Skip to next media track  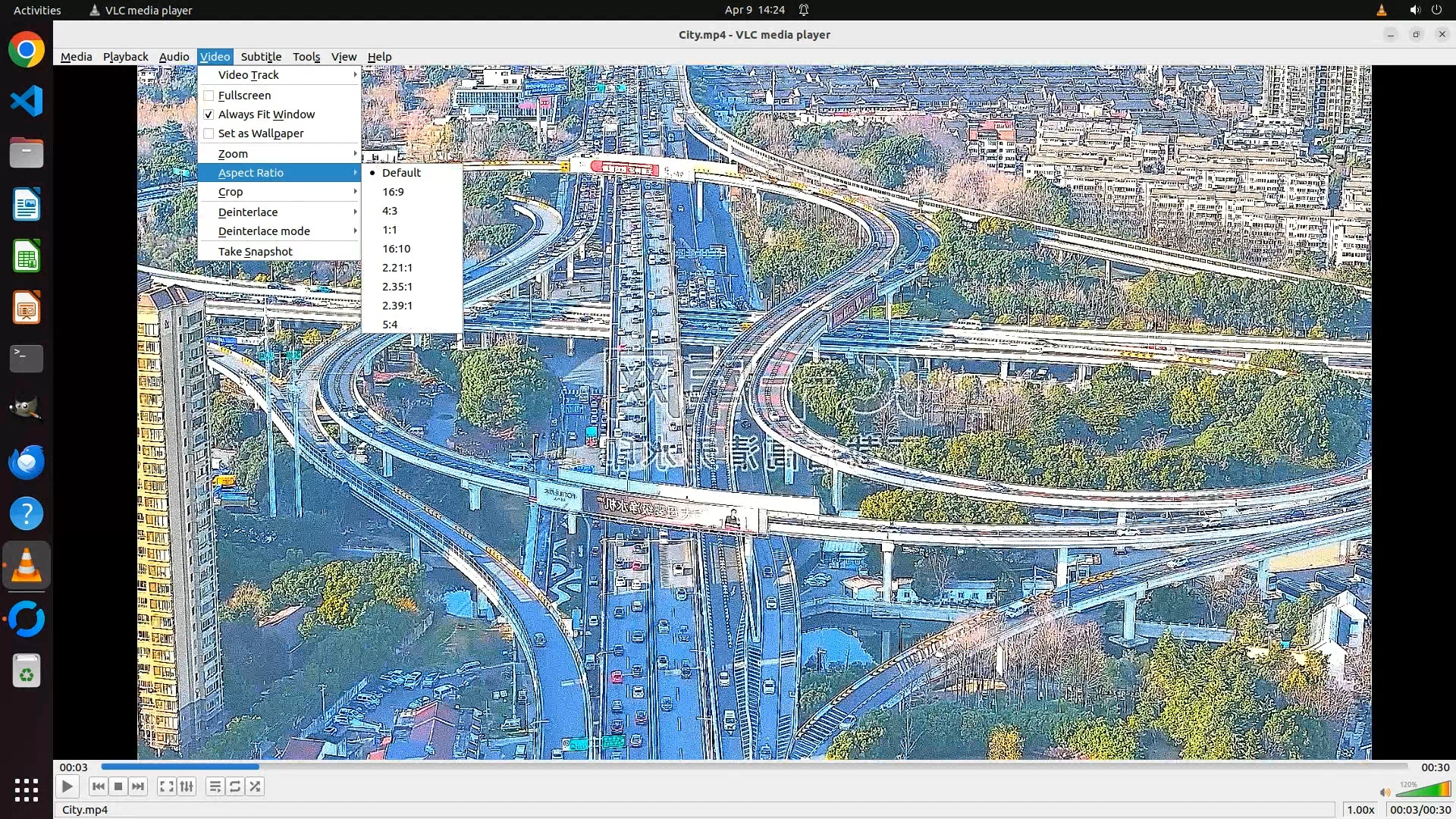(138, 786)
